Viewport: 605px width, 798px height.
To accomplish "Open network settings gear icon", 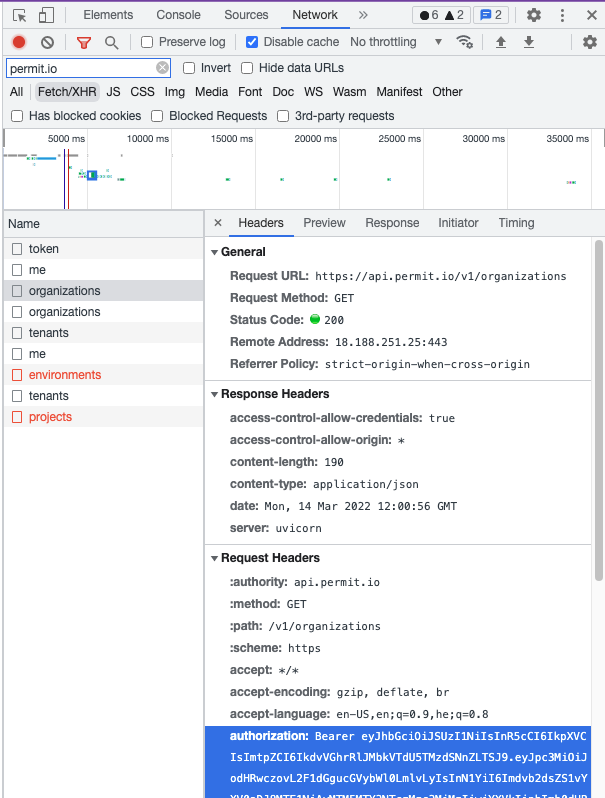I will pyautogui.click(x=589, y=42).
